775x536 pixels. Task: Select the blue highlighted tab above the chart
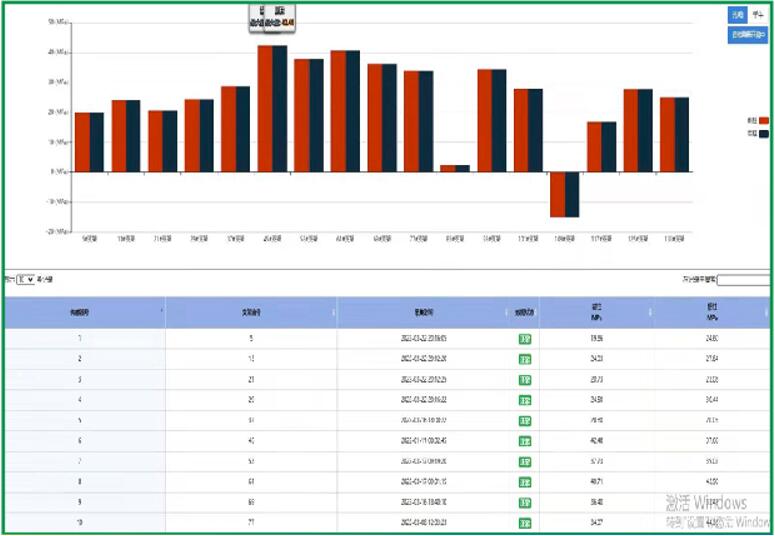click(737, 16)
